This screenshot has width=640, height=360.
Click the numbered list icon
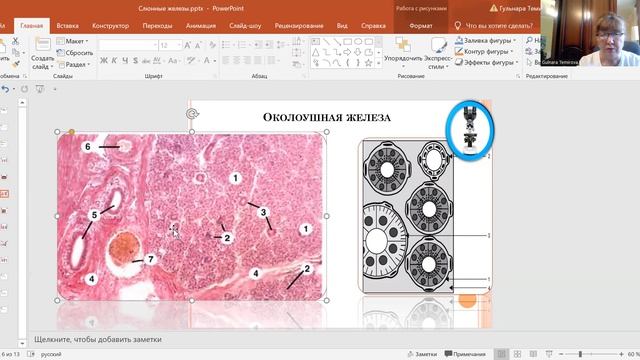[242, 44]
